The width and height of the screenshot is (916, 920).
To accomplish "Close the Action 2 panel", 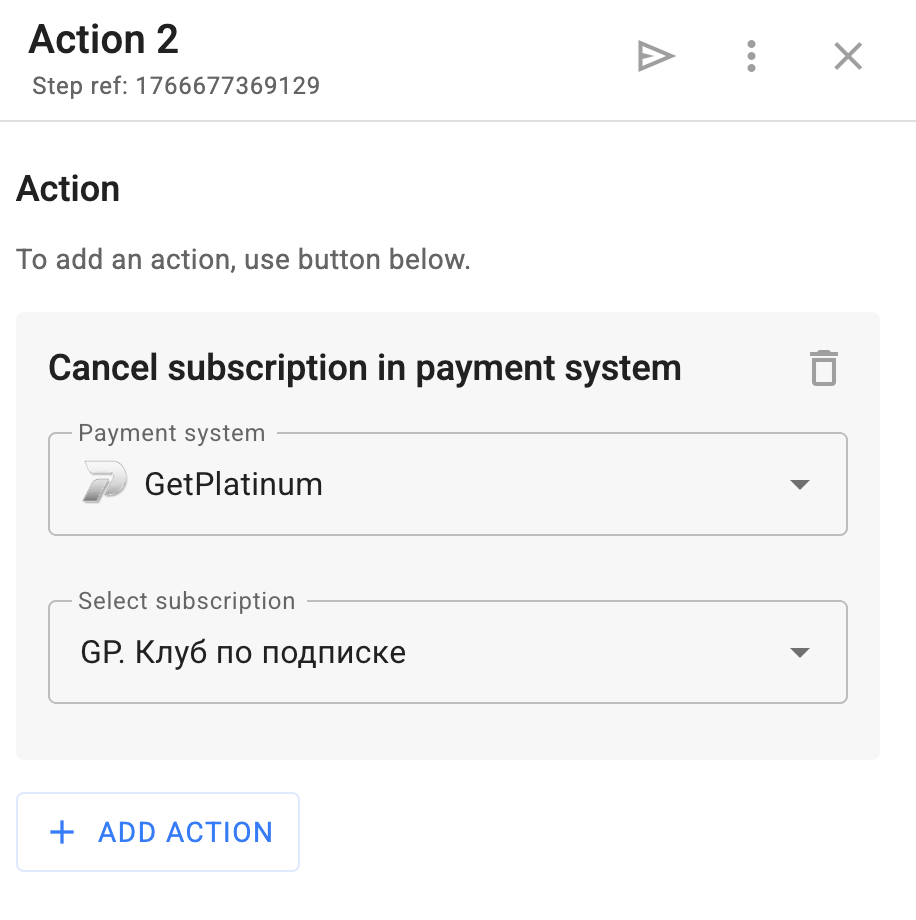I will click(848, 56).
